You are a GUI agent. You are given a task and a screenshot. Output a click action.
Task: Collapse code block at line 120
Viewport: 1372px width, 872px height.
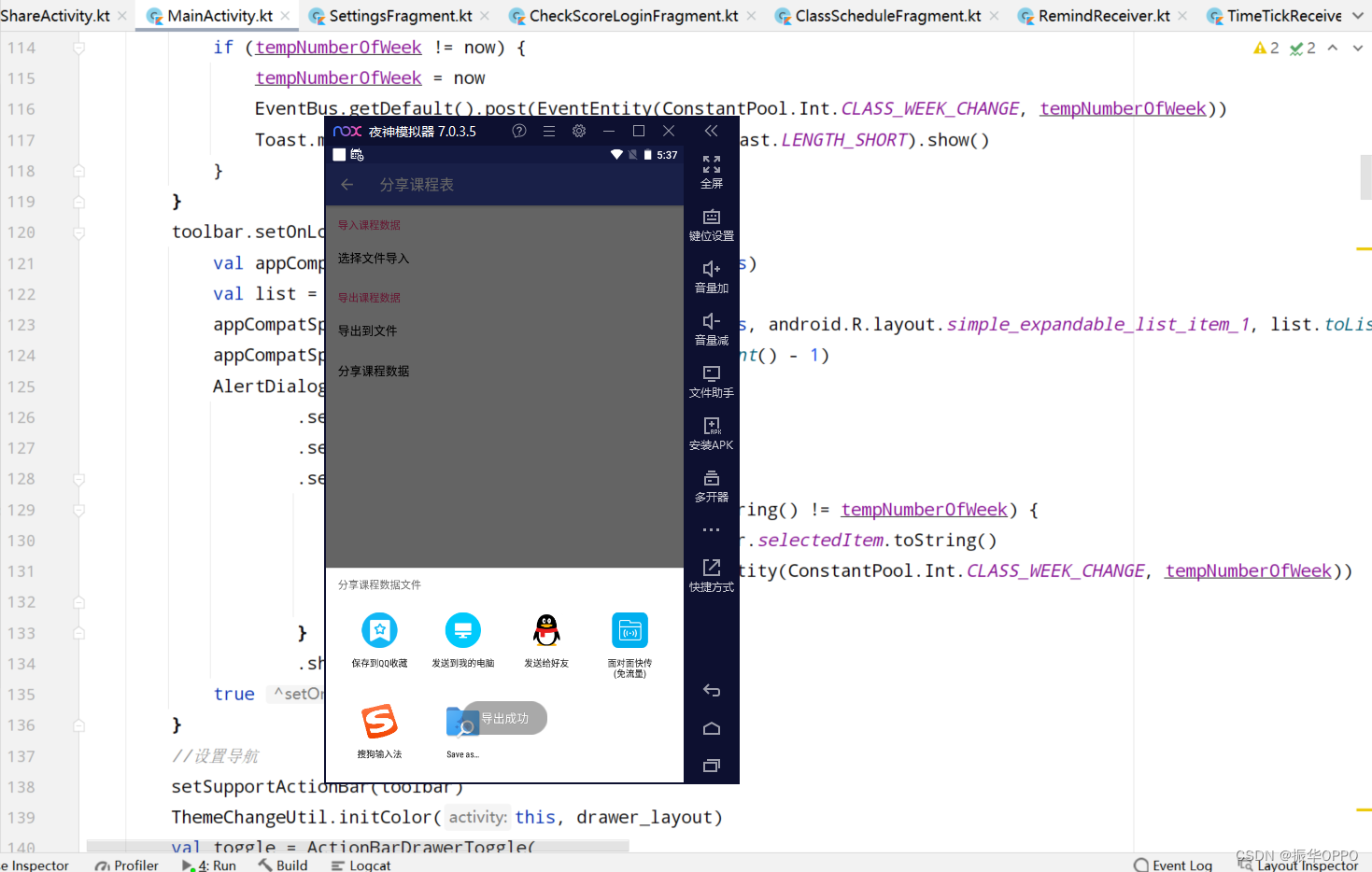[79, 232]
